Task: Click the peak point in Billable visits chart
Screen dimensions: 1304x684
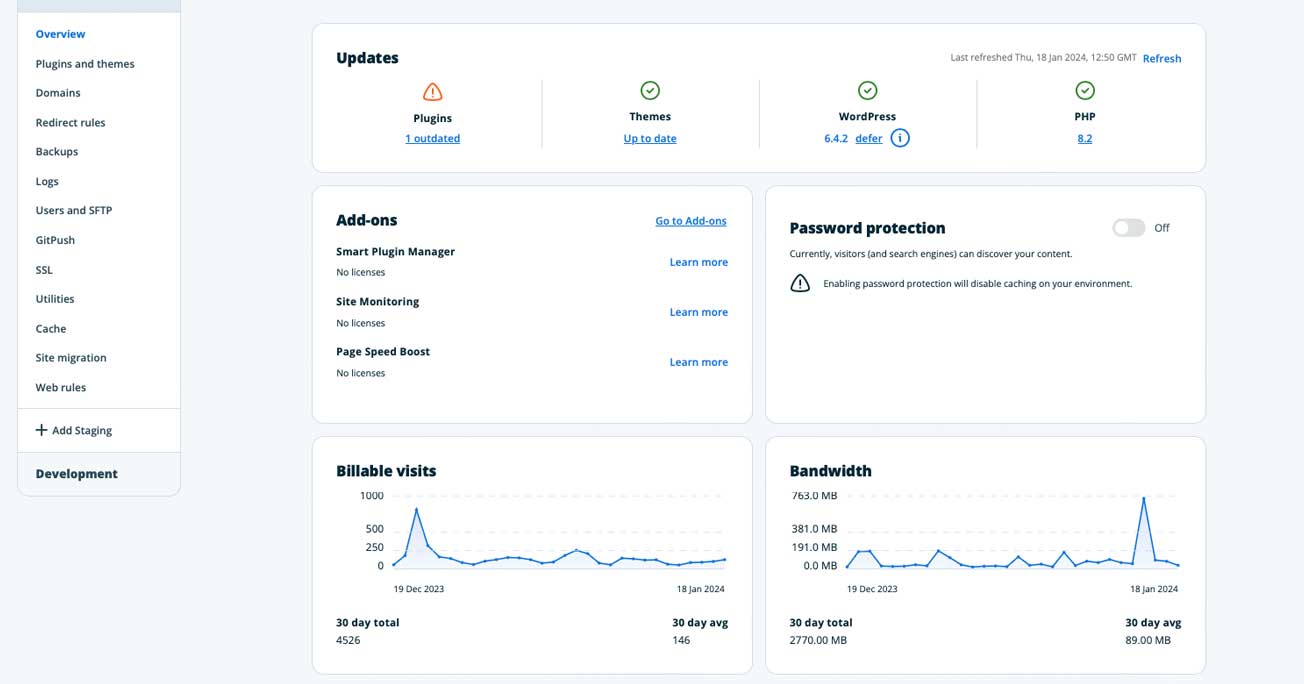Action: pyautogui.click(x=416, y=509)
